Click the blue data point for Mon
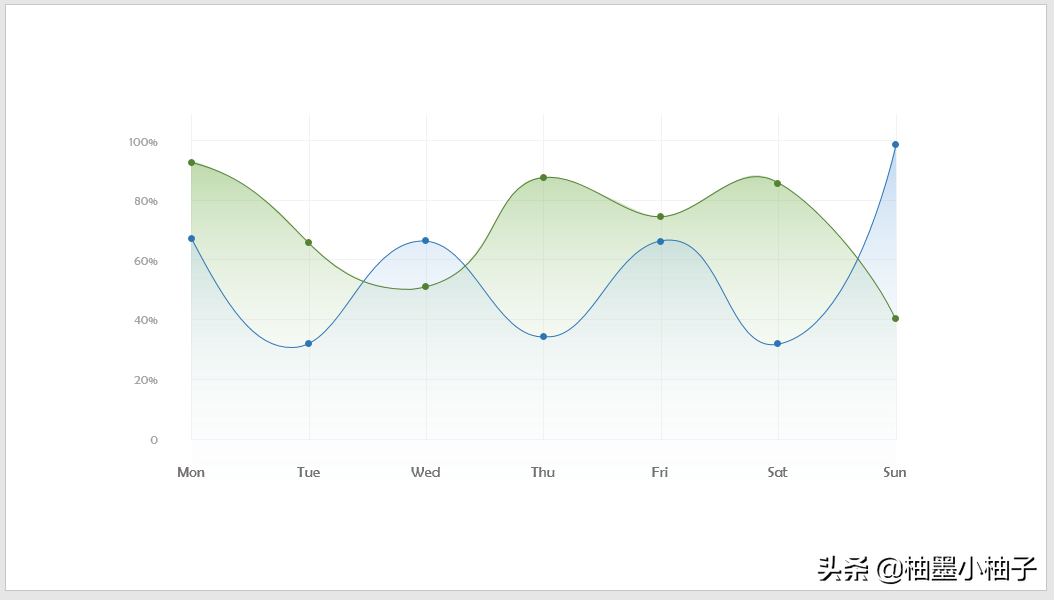Screen dimensions: 1054x600 point(191,238)
